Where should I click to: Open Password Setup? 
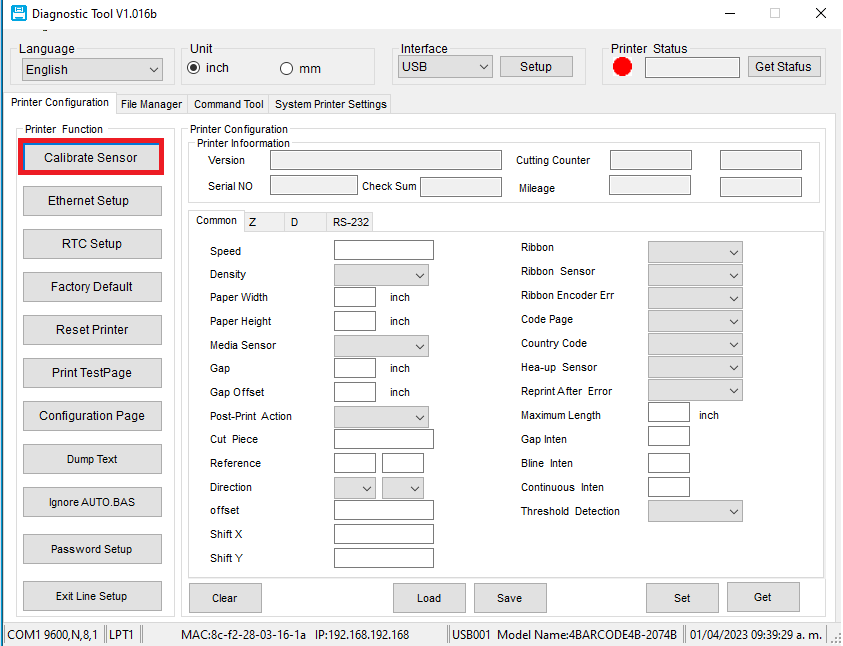(x=92, y=549)
